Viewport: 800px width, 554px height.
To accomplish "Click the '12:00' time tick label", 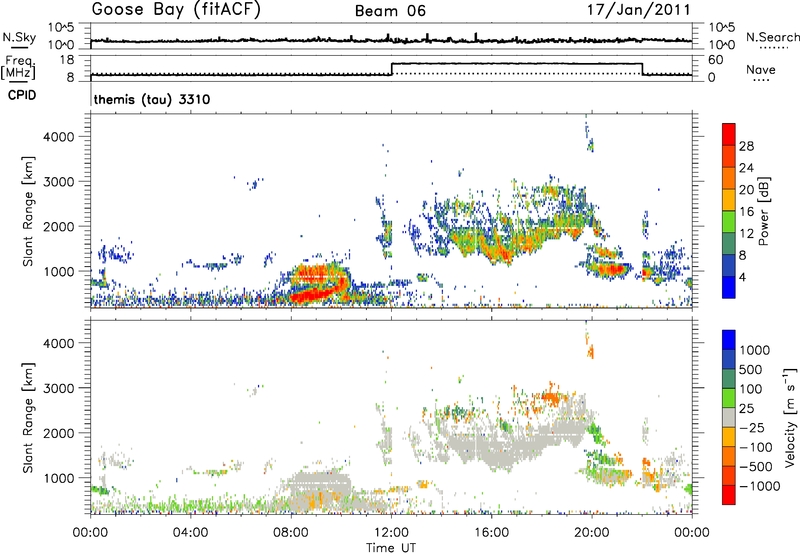I will click(x=391, y=533).
